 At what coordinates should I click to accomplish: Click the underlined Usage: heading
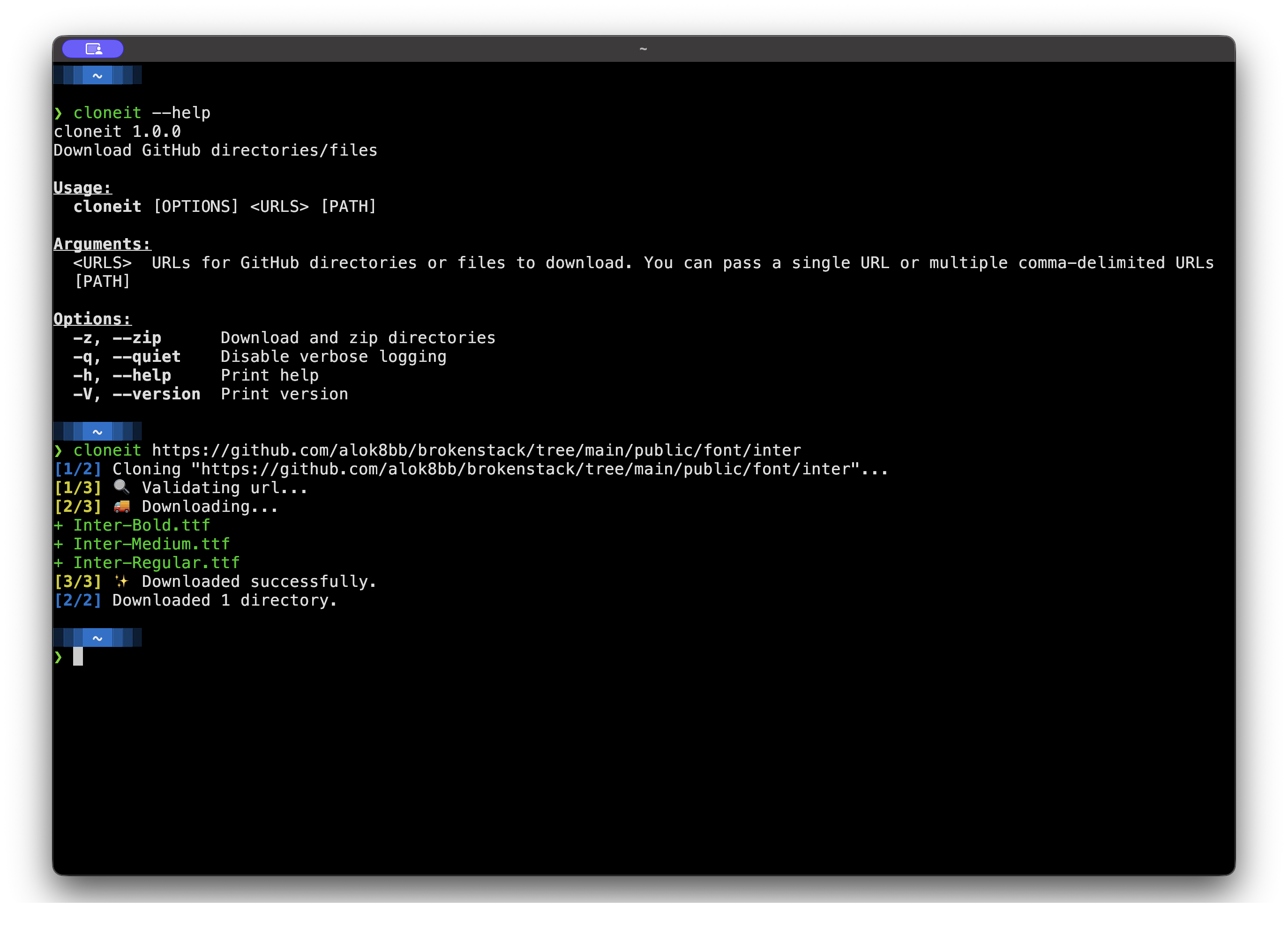(x=82, y=187)
